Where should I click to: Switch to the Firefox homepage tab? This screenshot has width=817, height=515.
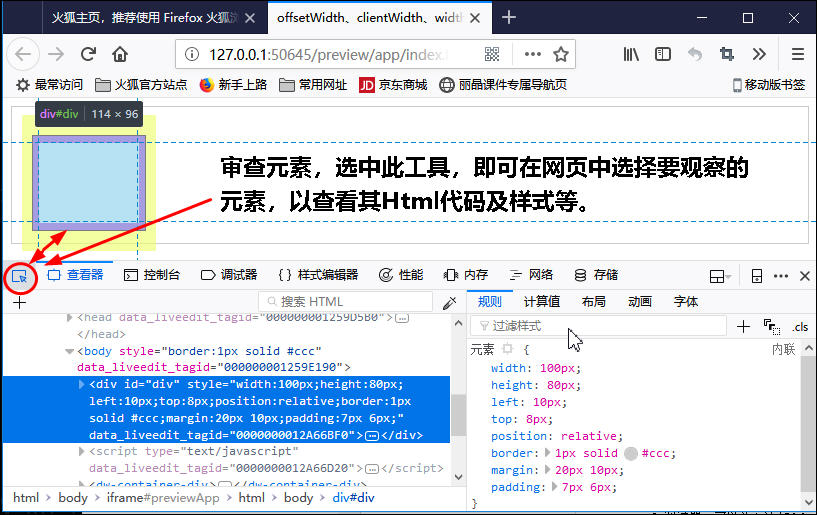pos(144,18)
